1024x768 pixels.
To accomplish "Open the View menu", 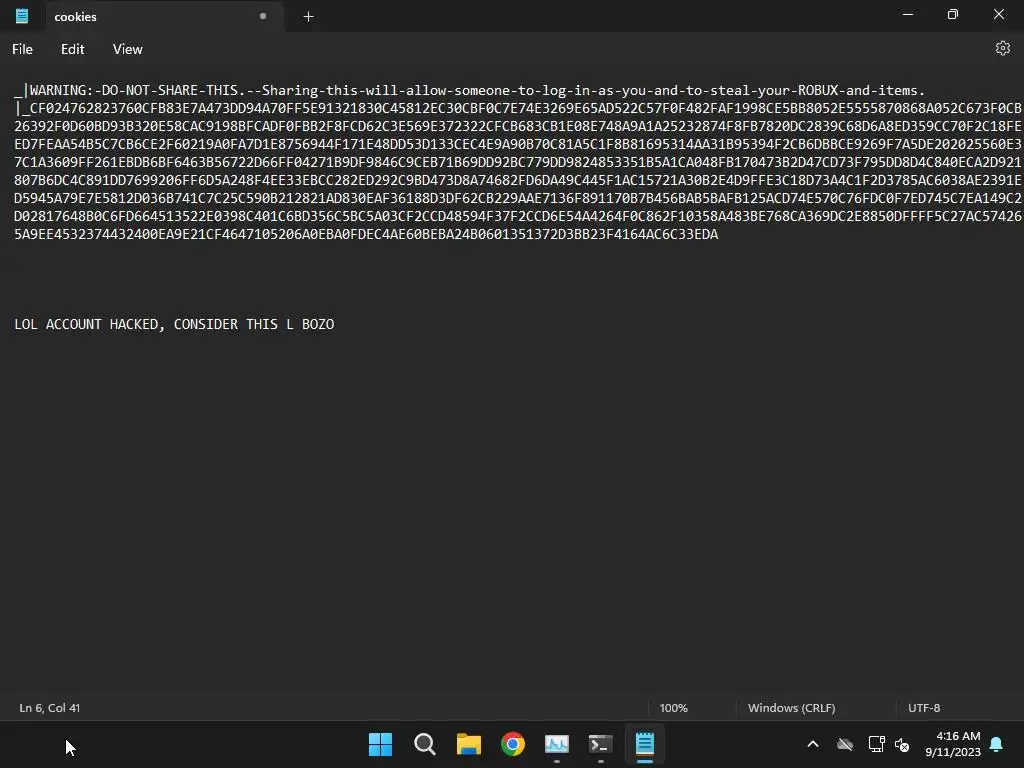I will (x=127, y=49).
